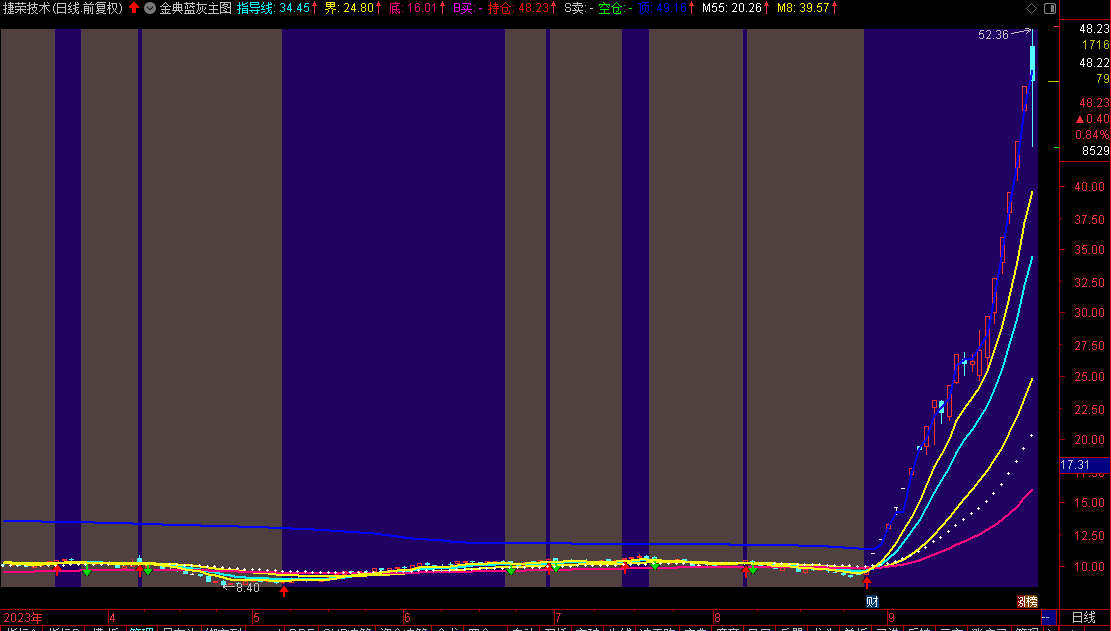This screenshot has width=1111, height=631.
Task: Click the month 6 label on the date axis
Action: tap(407, 618)
